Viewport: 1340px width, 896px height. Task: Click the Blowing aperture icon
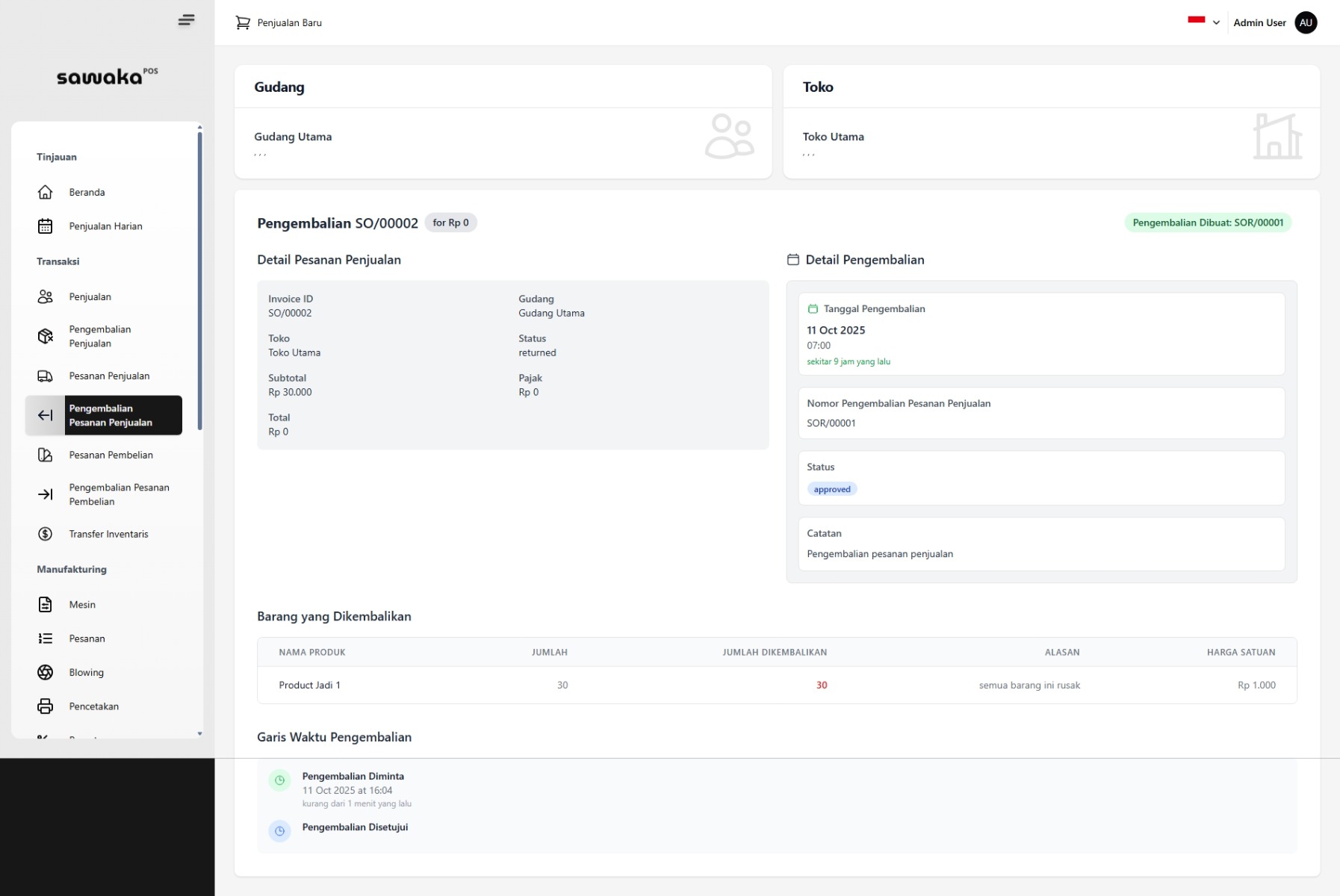pyautogui.click(x=46, y=672)
